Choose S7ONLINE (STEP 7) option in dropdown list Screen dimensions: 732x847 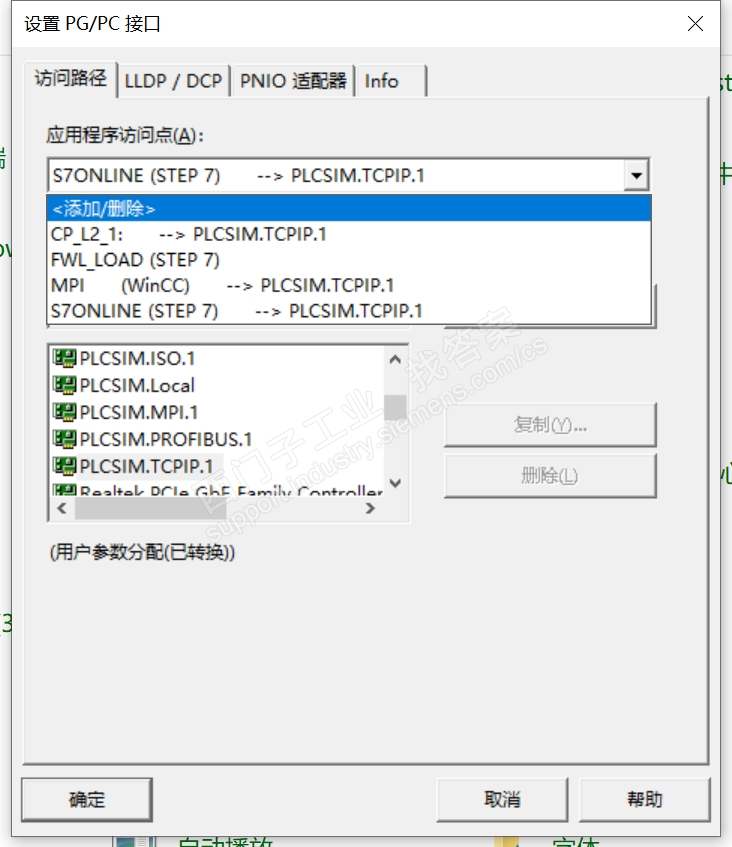click(349, 311)
